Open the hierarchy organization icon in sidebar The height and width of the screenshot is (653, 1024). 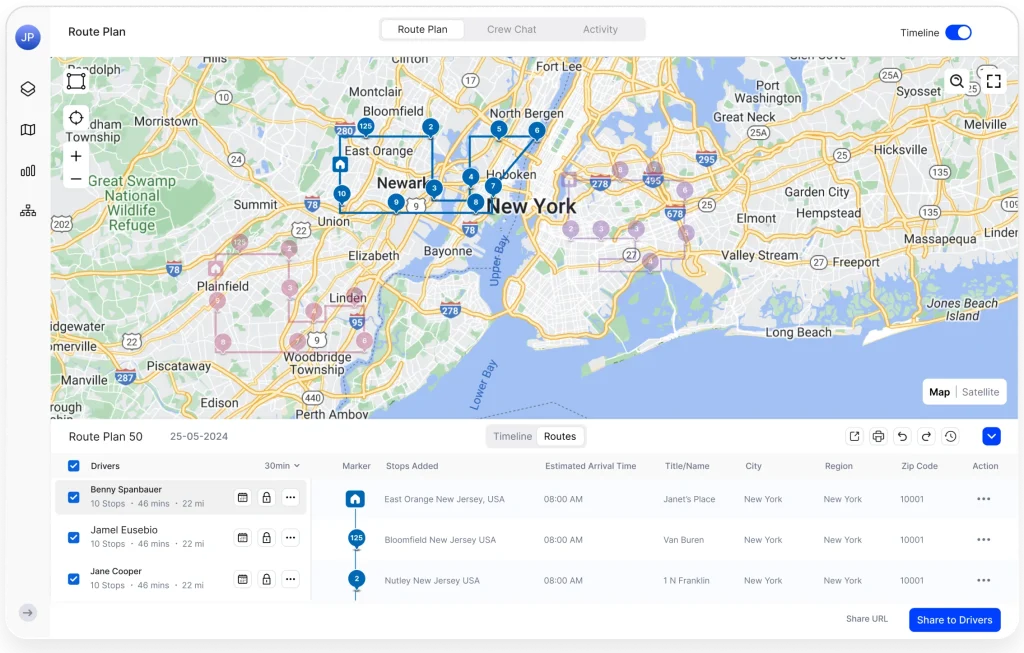point(27,210)
